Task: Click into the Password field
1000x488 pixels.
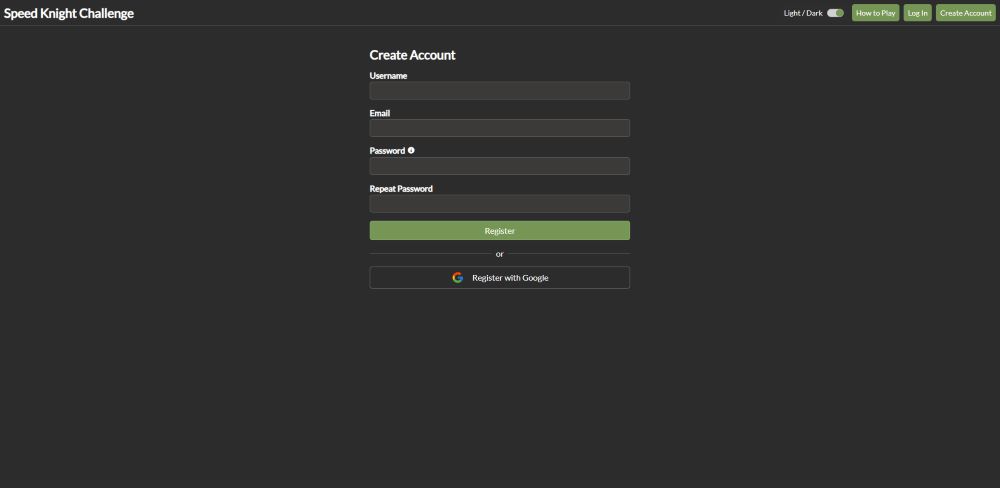Action: pos(499,166)
